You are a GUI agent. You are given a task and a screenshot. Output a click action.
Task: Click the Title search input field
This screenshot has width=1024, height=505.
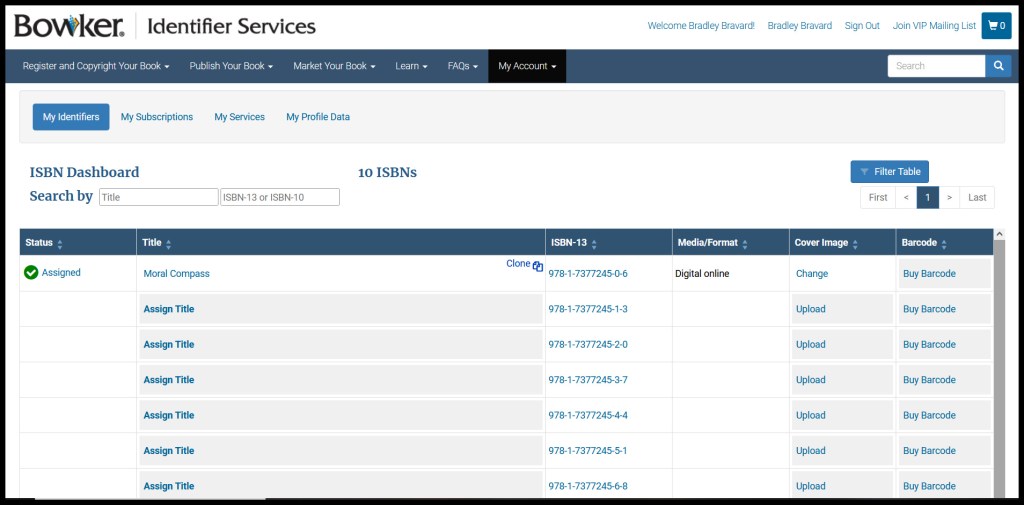tap(158, 197)
